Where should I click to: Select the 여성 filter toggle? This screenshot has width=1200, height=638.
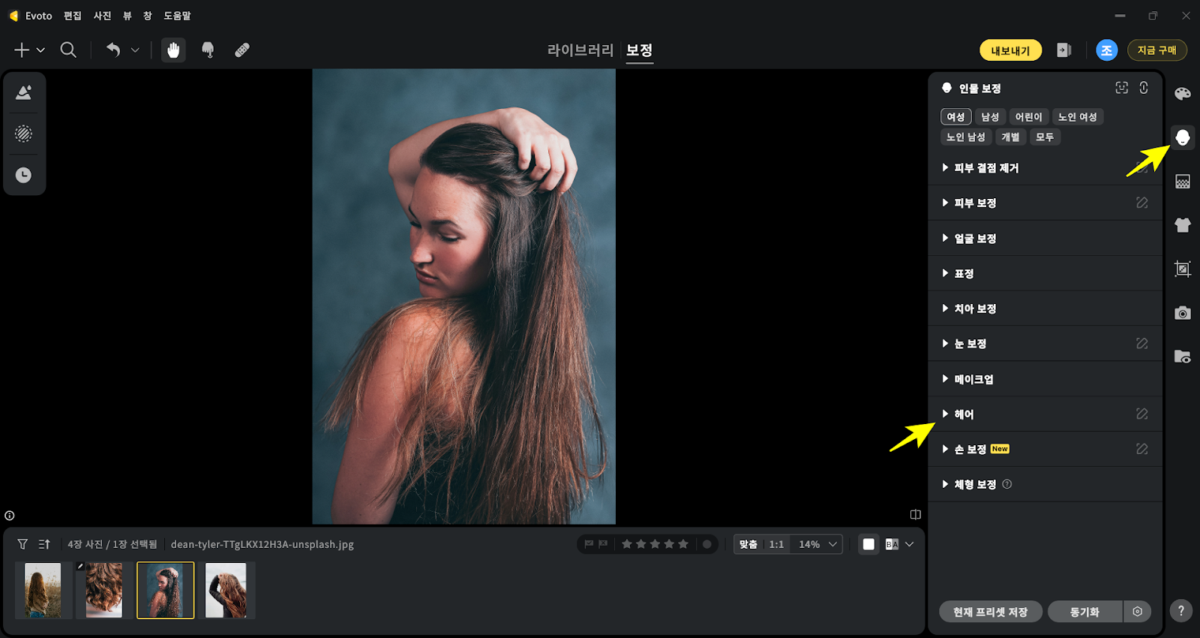point(956,117)
